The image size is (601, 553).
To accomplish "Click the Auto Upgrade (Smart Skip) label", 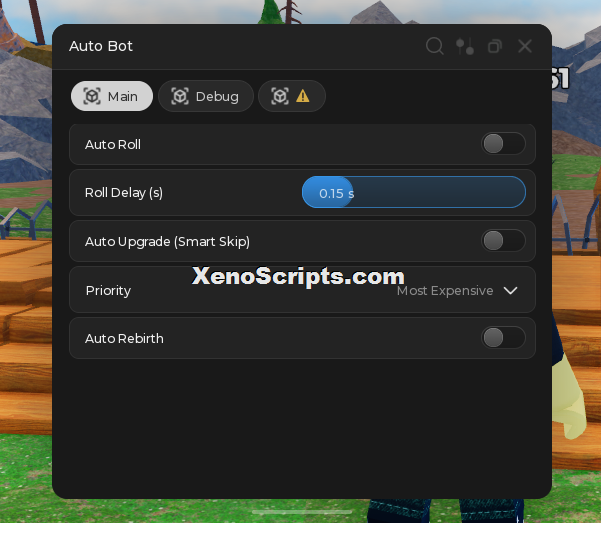I will pos(167,241).
